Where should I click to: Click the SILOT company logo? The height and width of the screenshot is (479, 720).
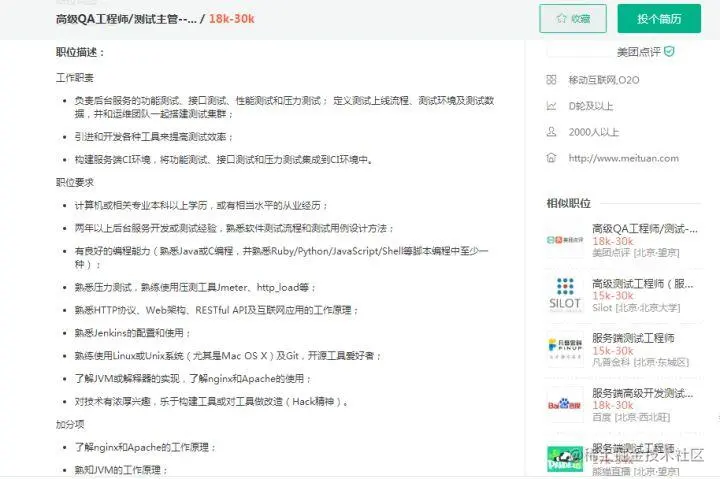click(565, 294)
